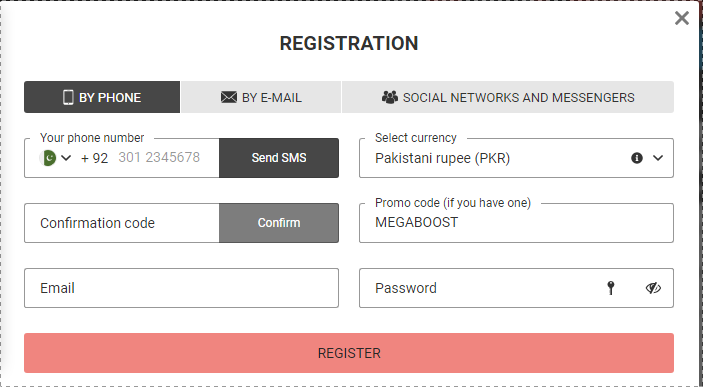Click the red REGISTER button
The width and height of the screenshot is (703, 387).
tap(349, 353)
